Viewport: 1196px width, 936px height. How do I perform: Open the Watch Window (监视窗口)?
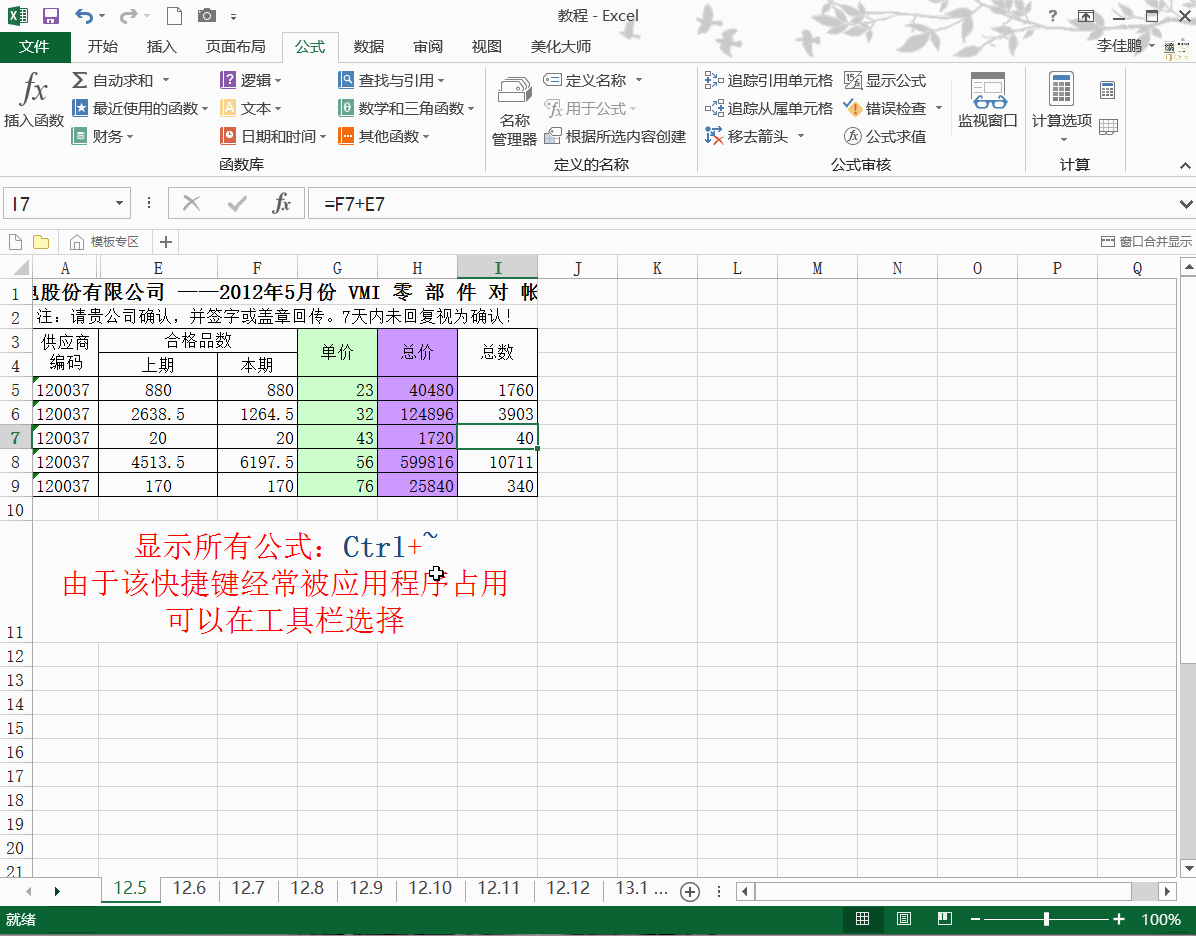tap(987, 102)
